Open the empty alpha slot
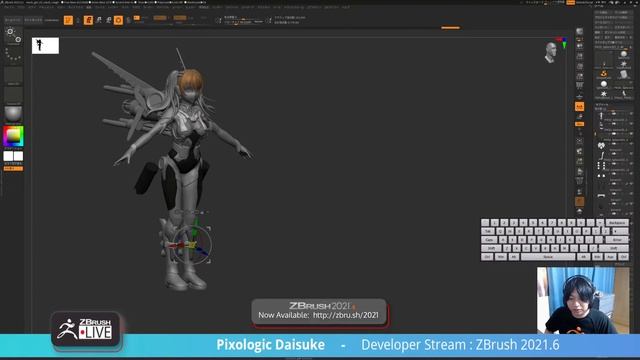 [x=13, y=75]
